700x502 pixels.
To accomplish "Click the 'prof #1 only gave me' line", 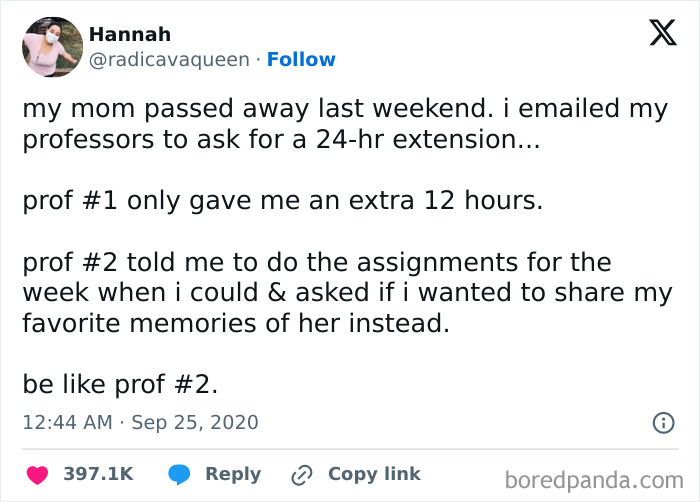I will tap(282, 201).
